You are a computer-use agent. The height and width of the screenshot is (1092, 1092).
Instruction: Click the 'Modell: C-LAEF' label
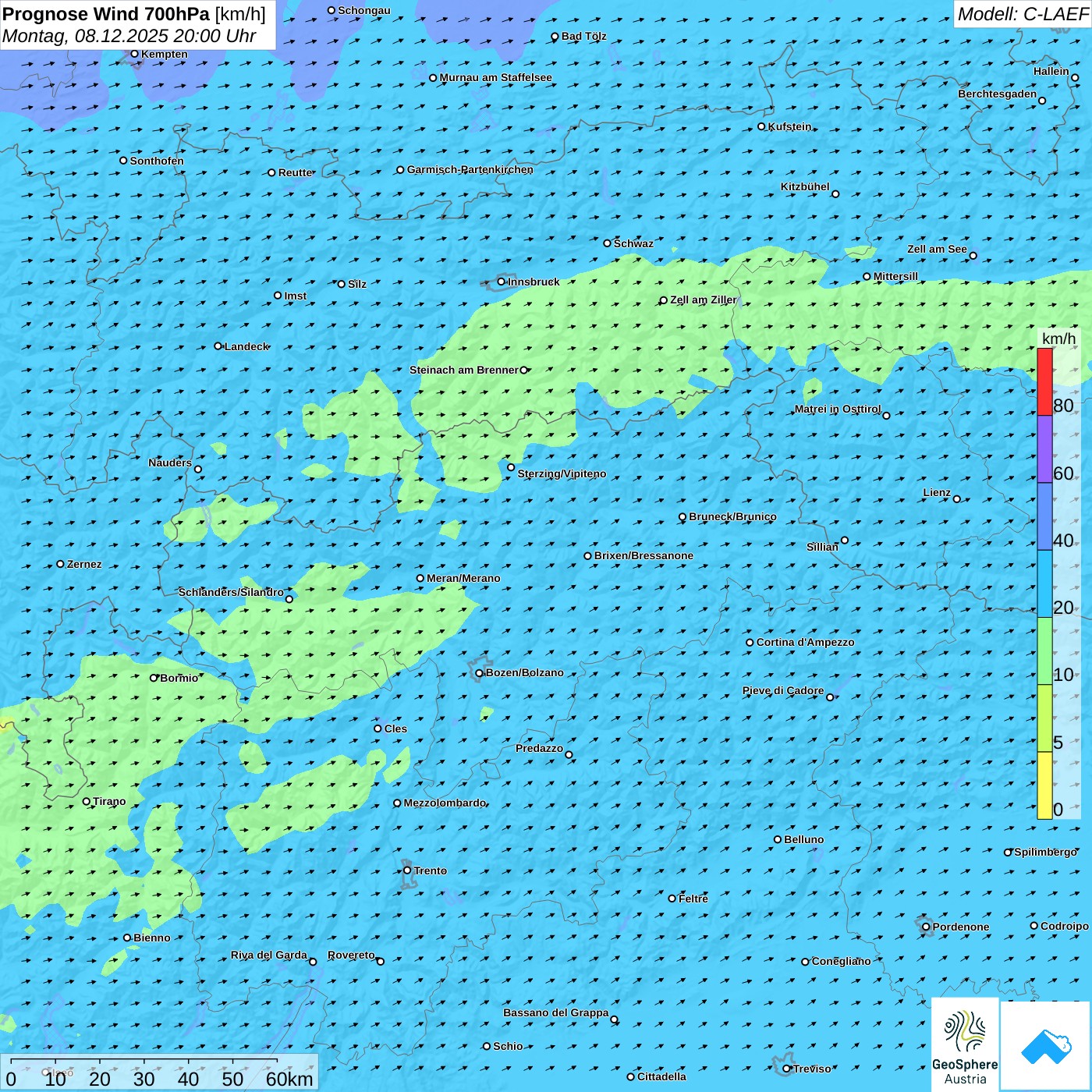point(1023,14)
